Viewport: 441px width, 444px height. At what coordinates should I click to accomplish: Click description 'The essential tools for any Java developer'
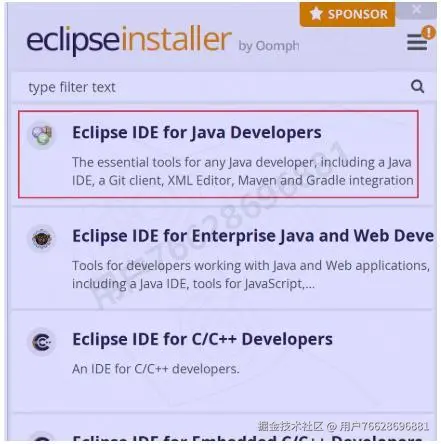point(243,171)
